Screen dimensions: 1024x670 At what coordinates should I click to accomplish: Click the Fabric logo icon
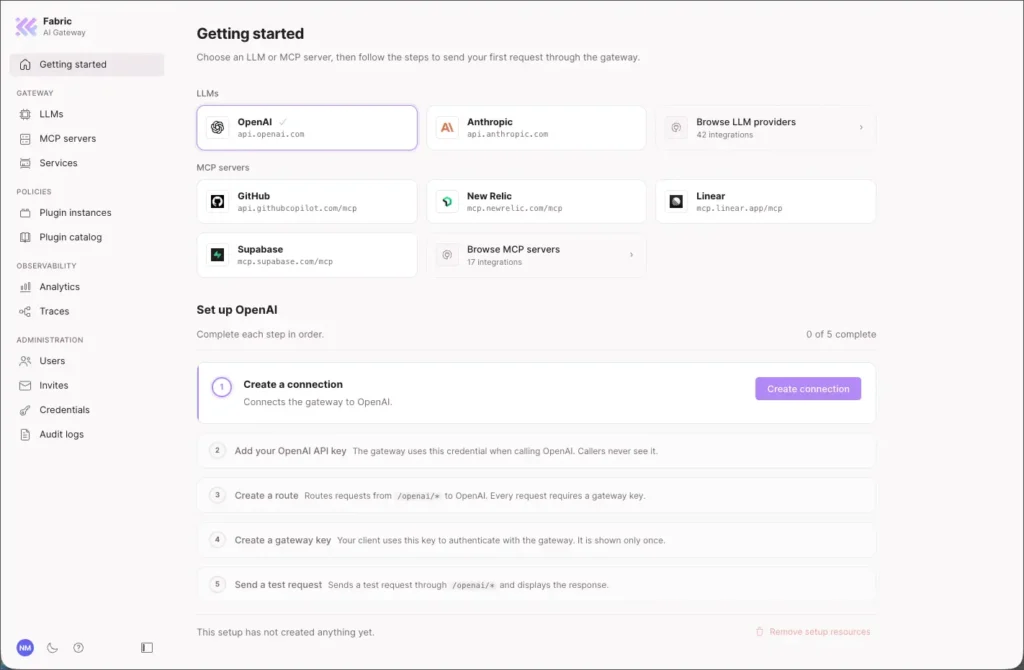pos(26,27)
